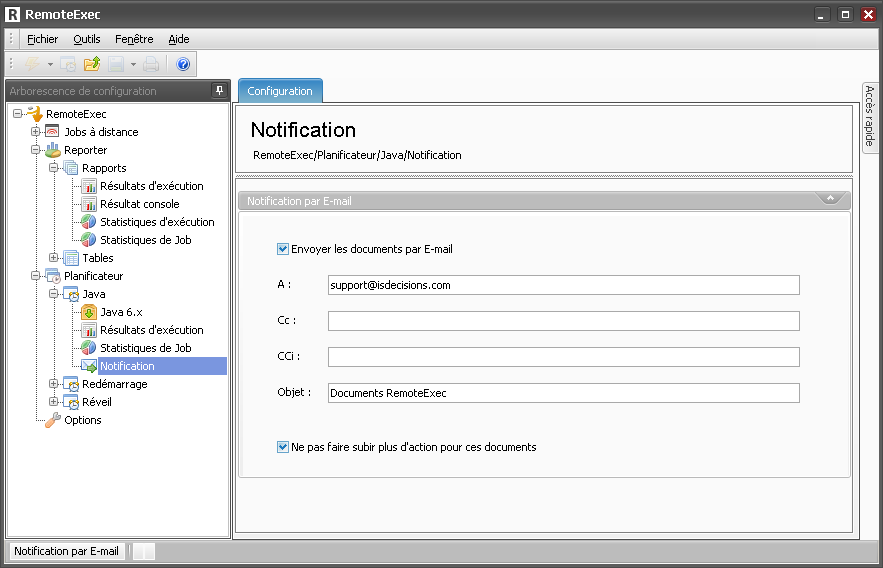This screenshot has height=568, width=883.
Task: Open the Fichier menu
Action: pyautogui.click(x=42, y=39)
